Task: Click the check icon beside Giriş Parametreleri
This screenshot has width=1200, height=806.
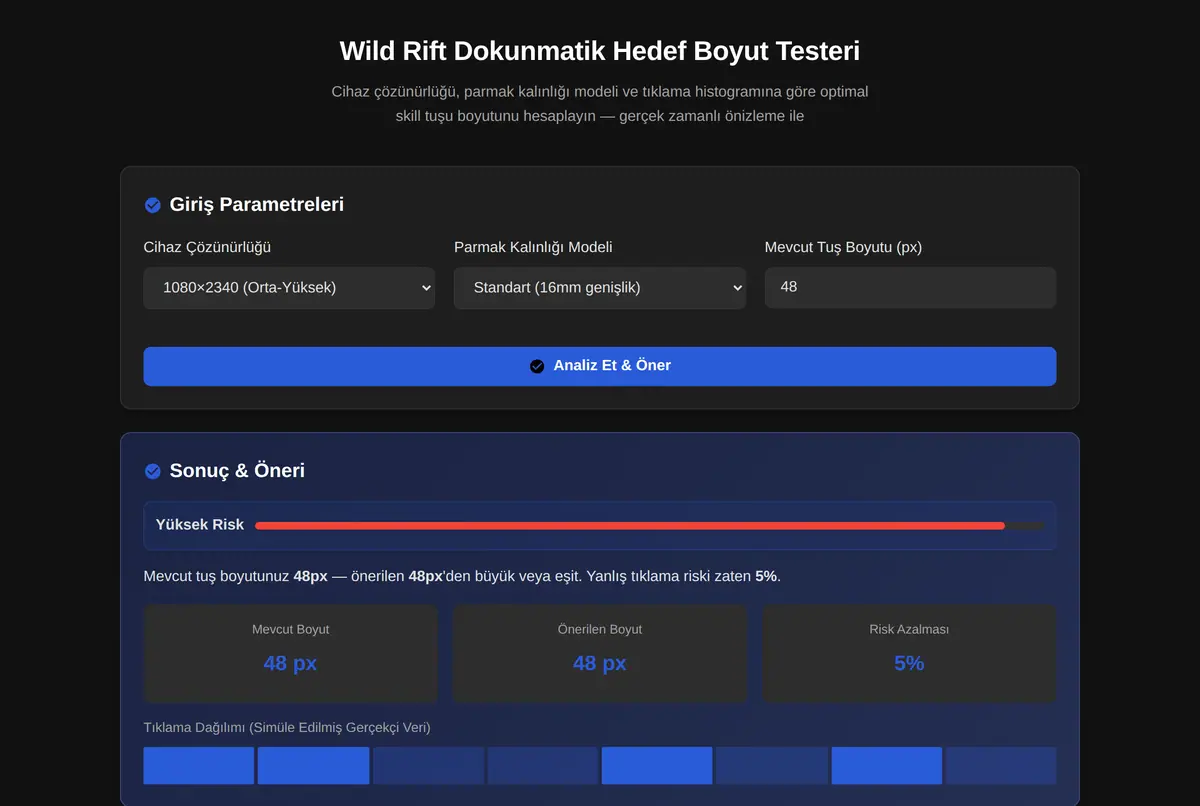Action: tap(153, 205)
